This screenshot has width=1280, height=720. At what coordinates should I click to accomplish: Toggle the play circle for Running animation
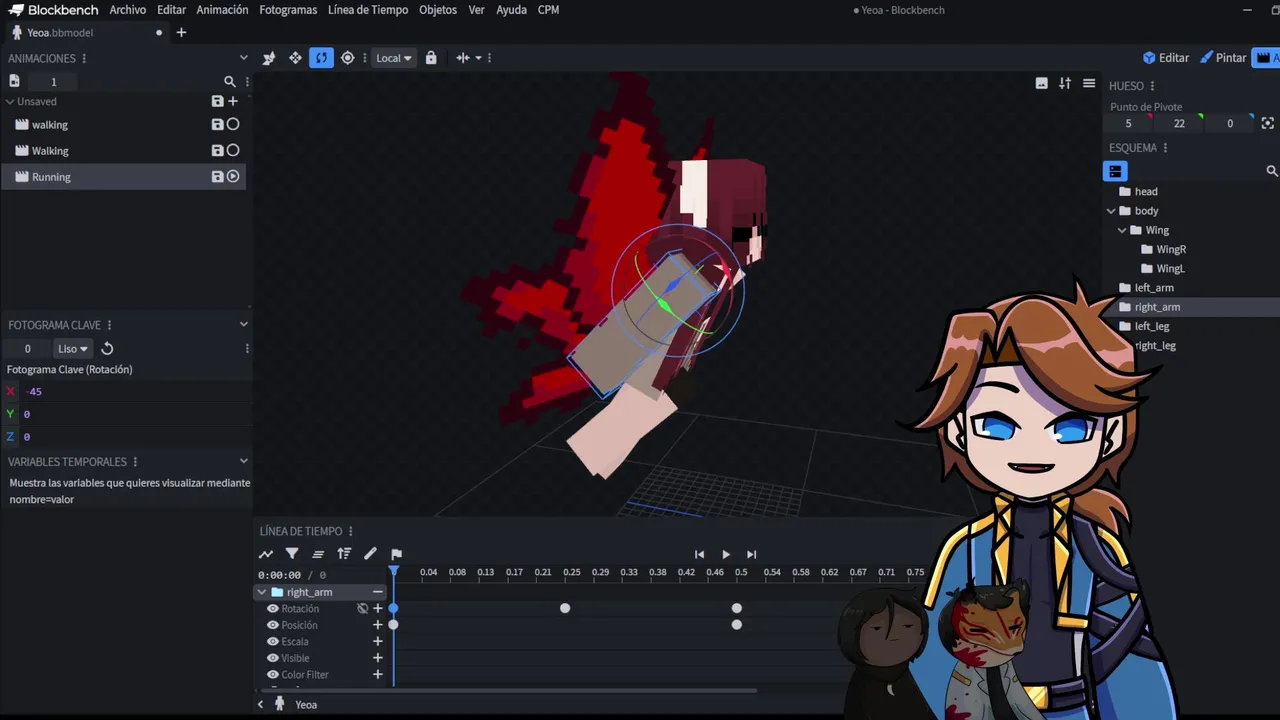pos(233,176)
